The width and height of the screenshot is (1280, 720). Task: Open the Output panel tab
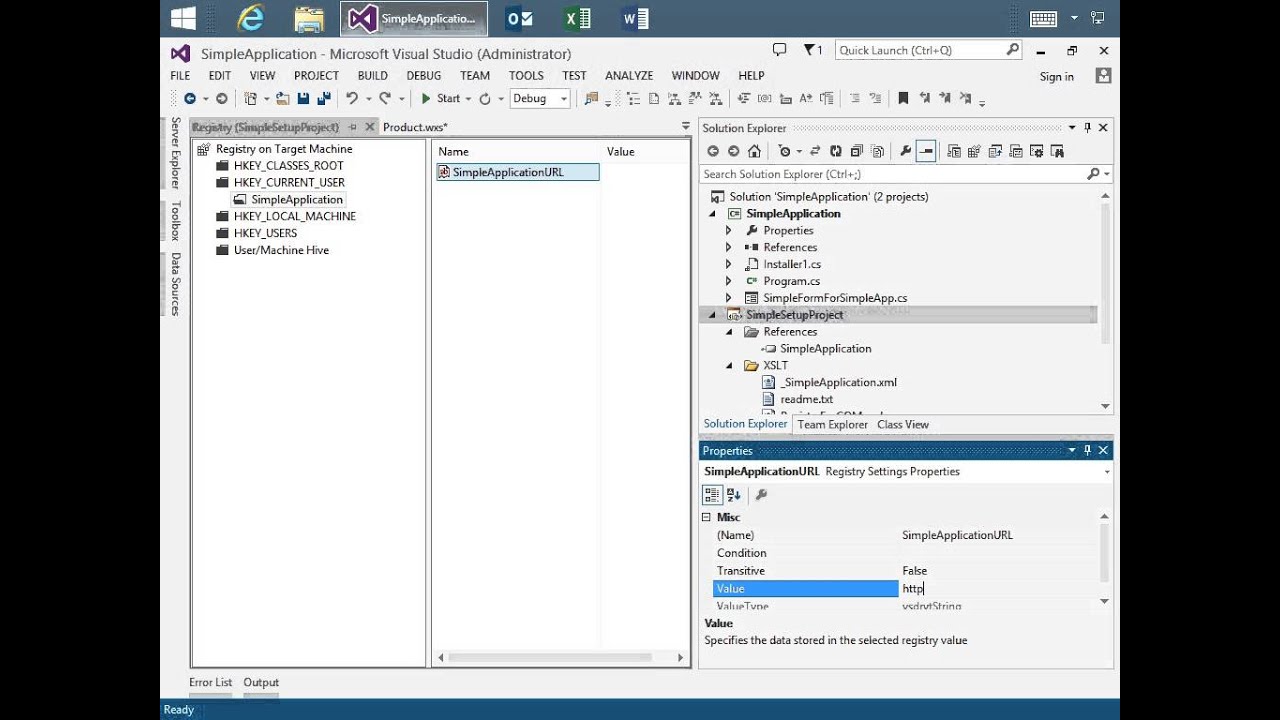click(261, 682)
